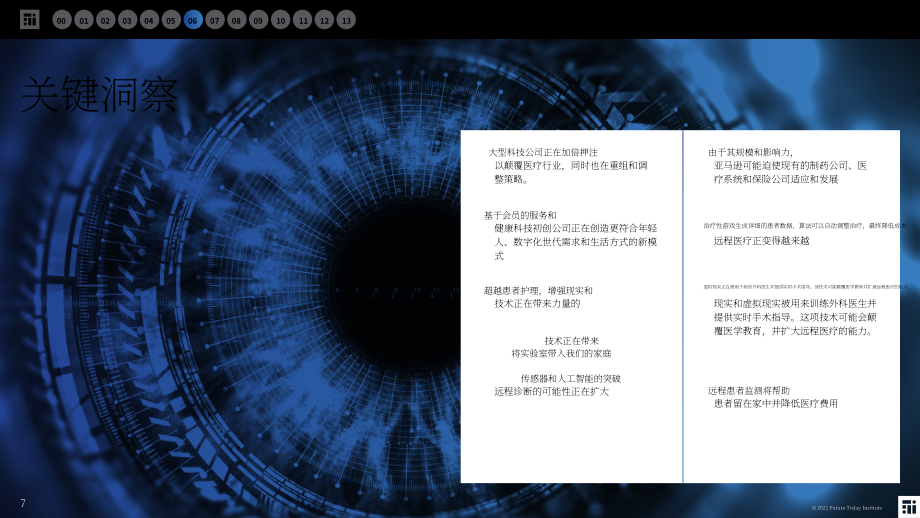This screenshot has height=518, width=920.
Task: Click the FTI logo at bottom right corner
Action: 909,507
